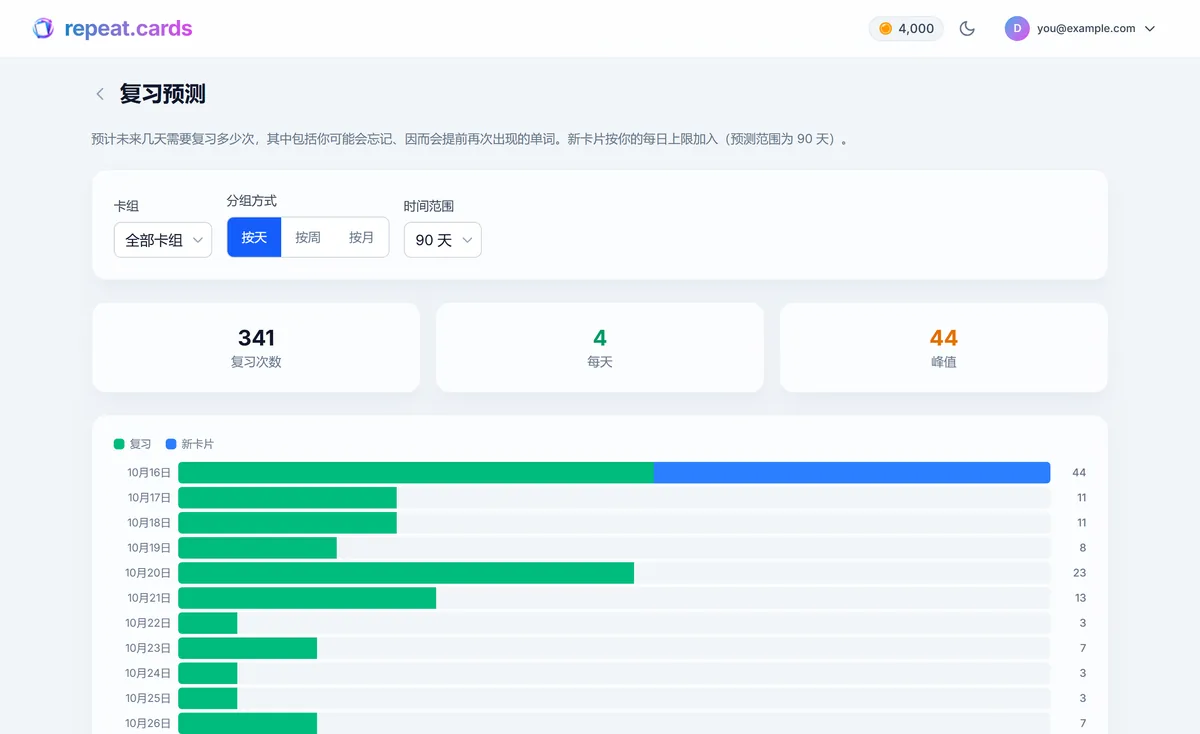Click the 复习 legend label
The width and height of the screenshot is (1200, 734).
click(x=140, y=444)
